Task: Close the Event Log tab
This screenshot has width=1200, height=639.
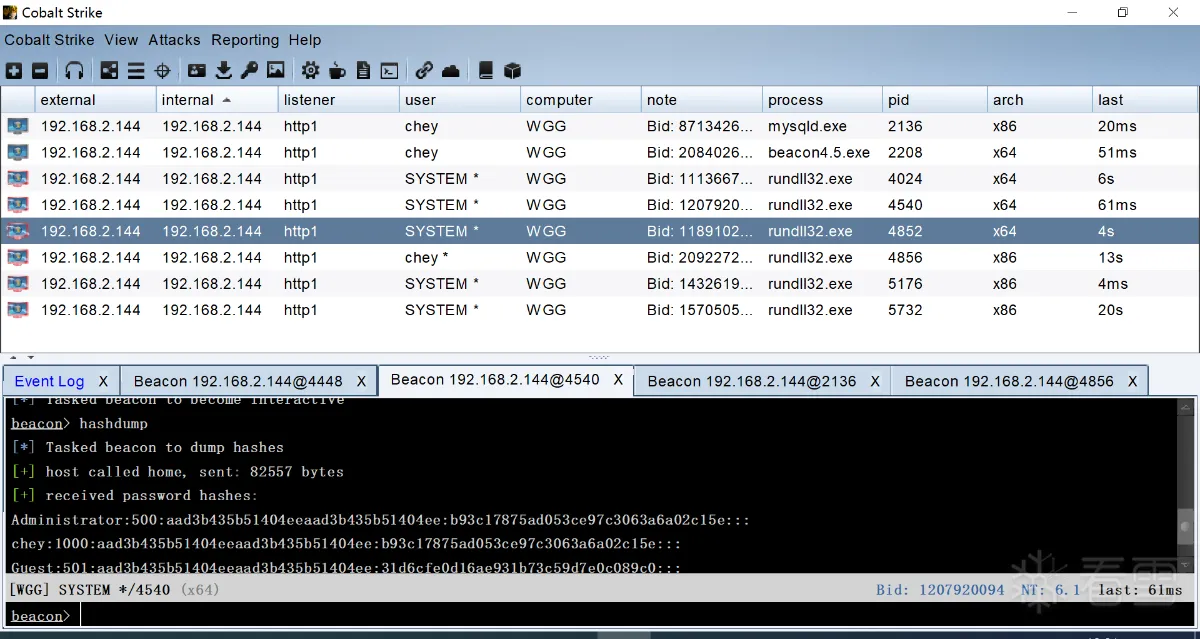Action: [x=103, y=381]
